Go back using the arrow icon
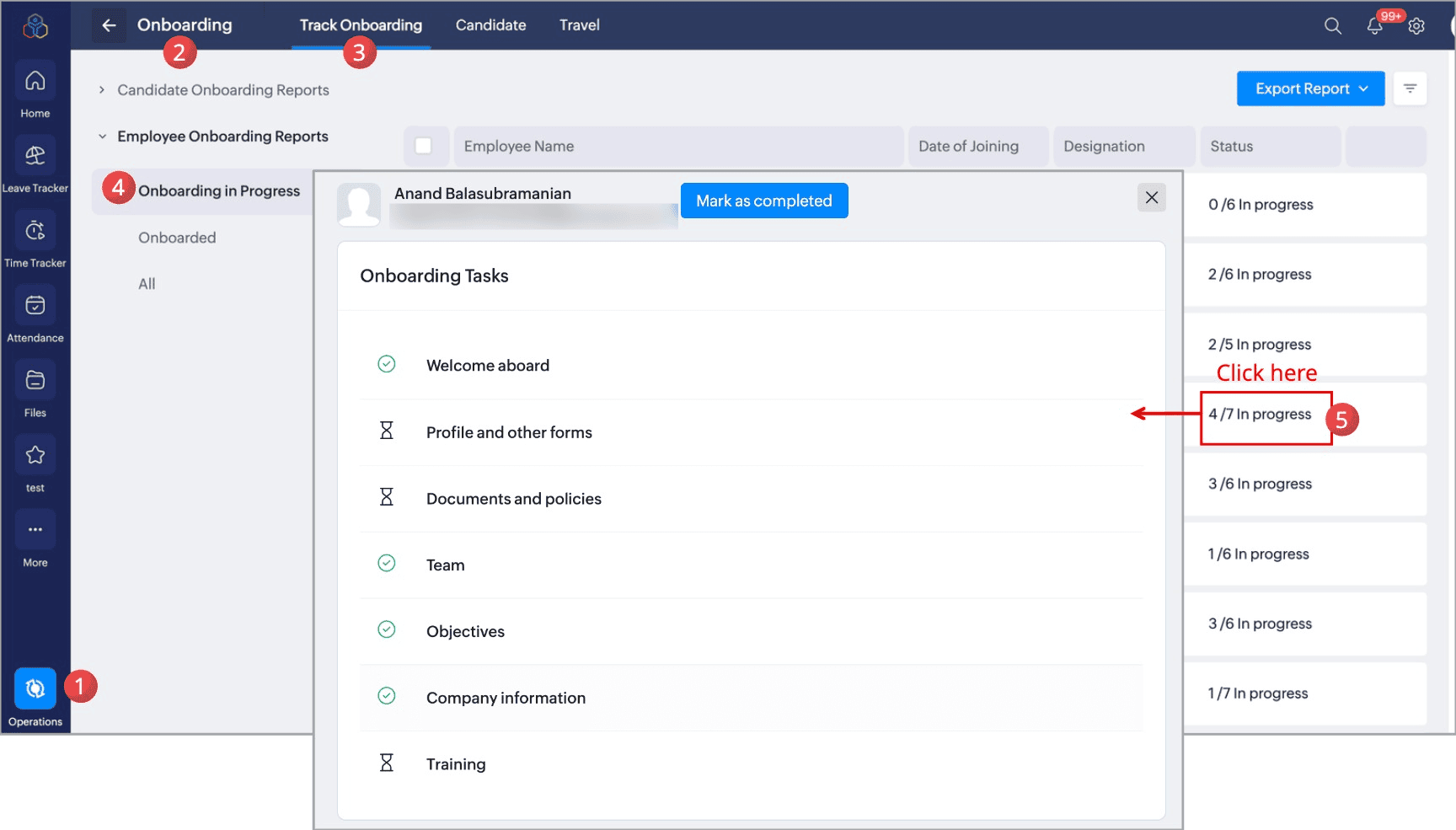 (109, 25)
